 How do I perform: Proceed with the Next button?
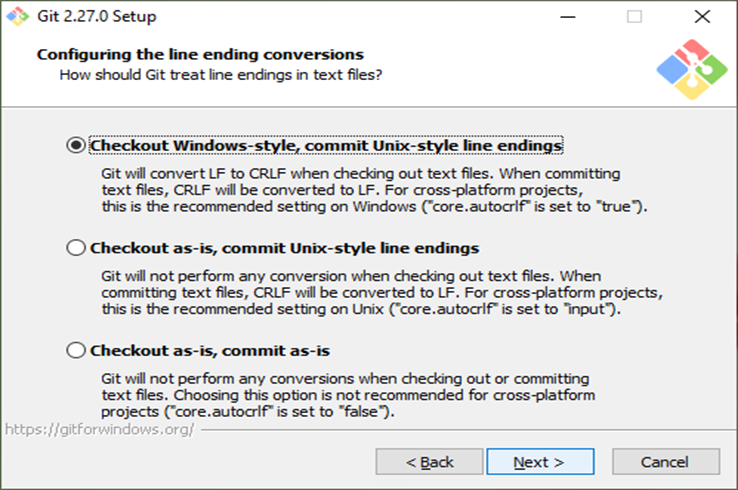(x=539, y=461)
